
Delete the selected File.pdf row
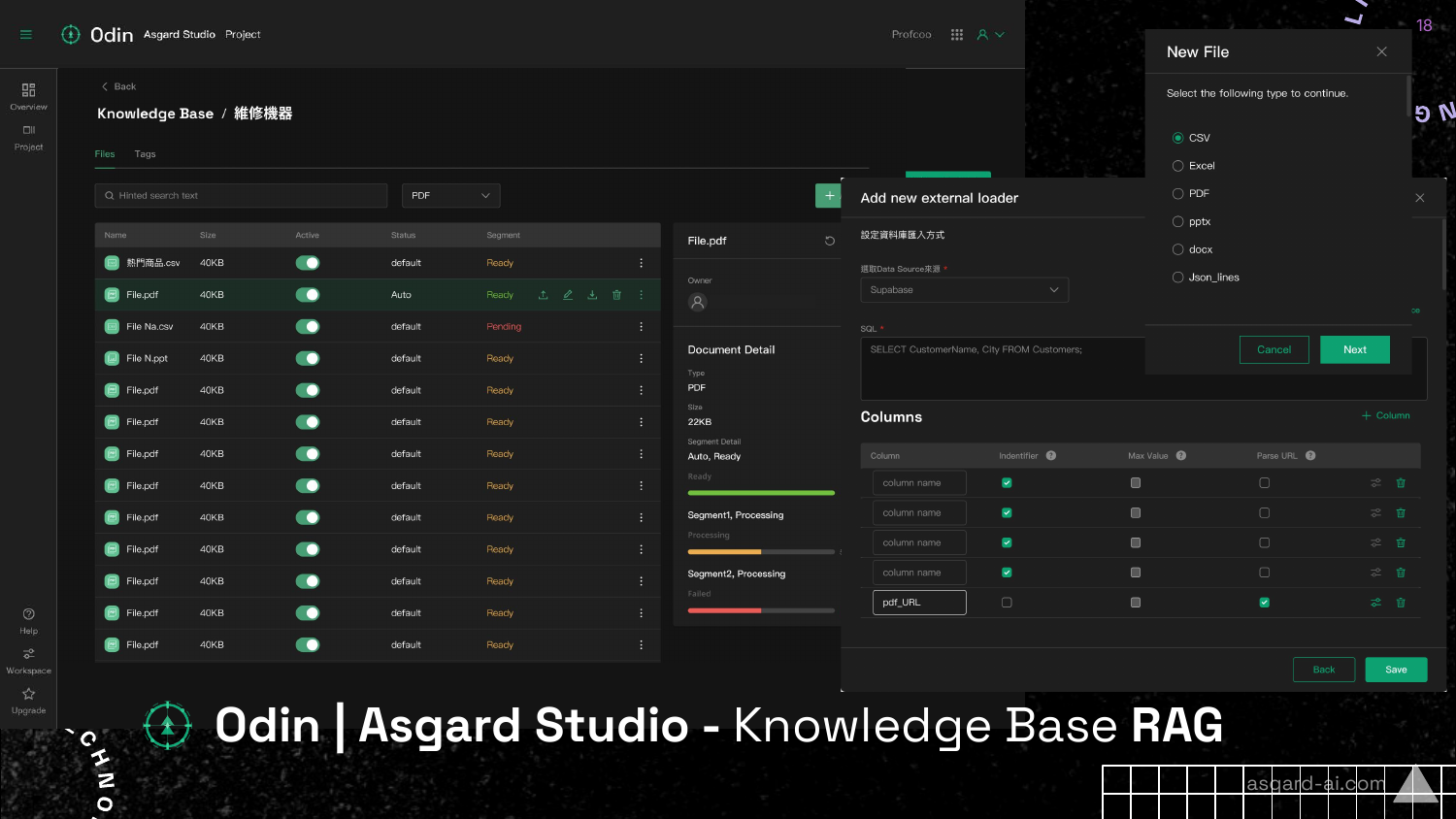pos(616,295)
